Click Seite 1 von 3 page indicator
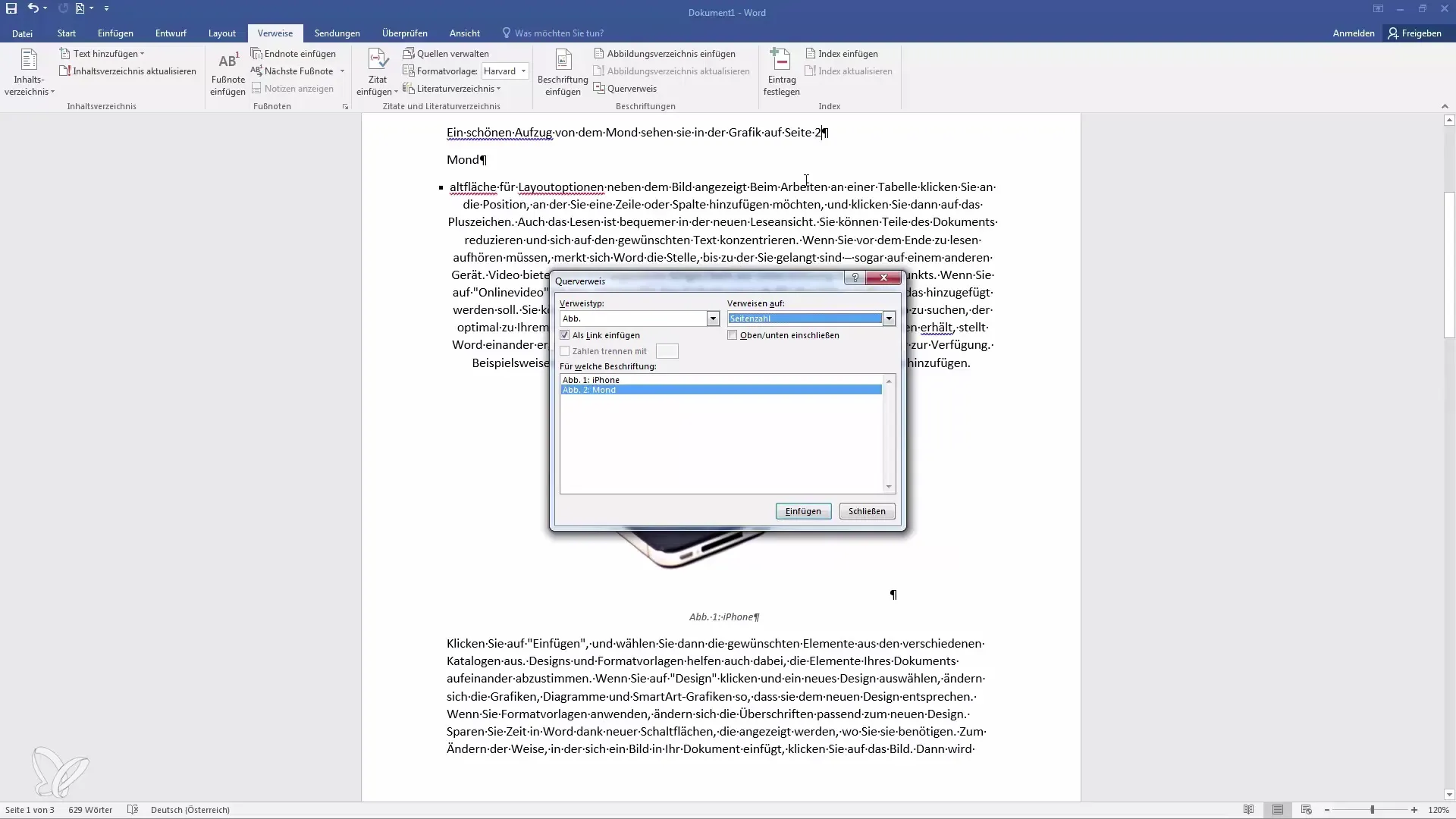Image resolution: width=1456 pixels, height=819 pixels. 30,810
